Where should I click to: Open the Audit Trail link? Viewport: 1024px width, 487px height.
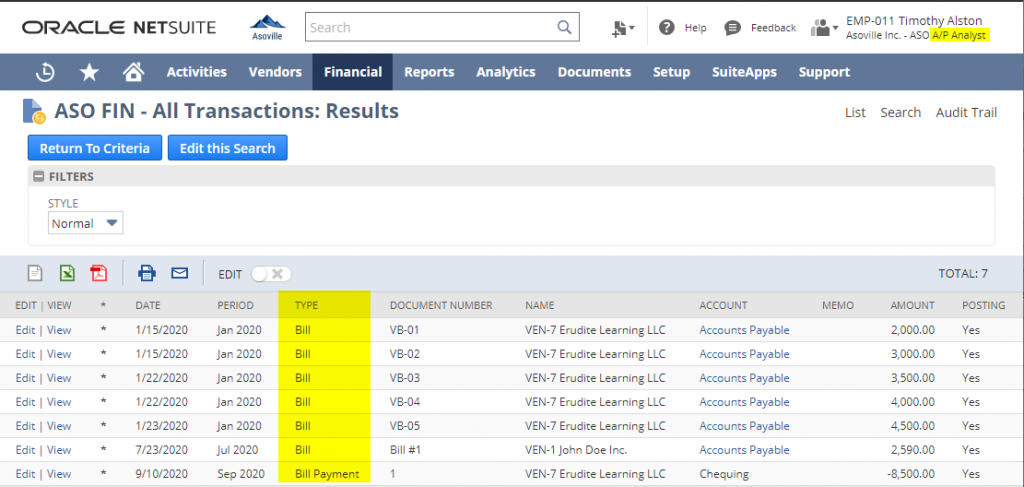click(x=967, y=112)
